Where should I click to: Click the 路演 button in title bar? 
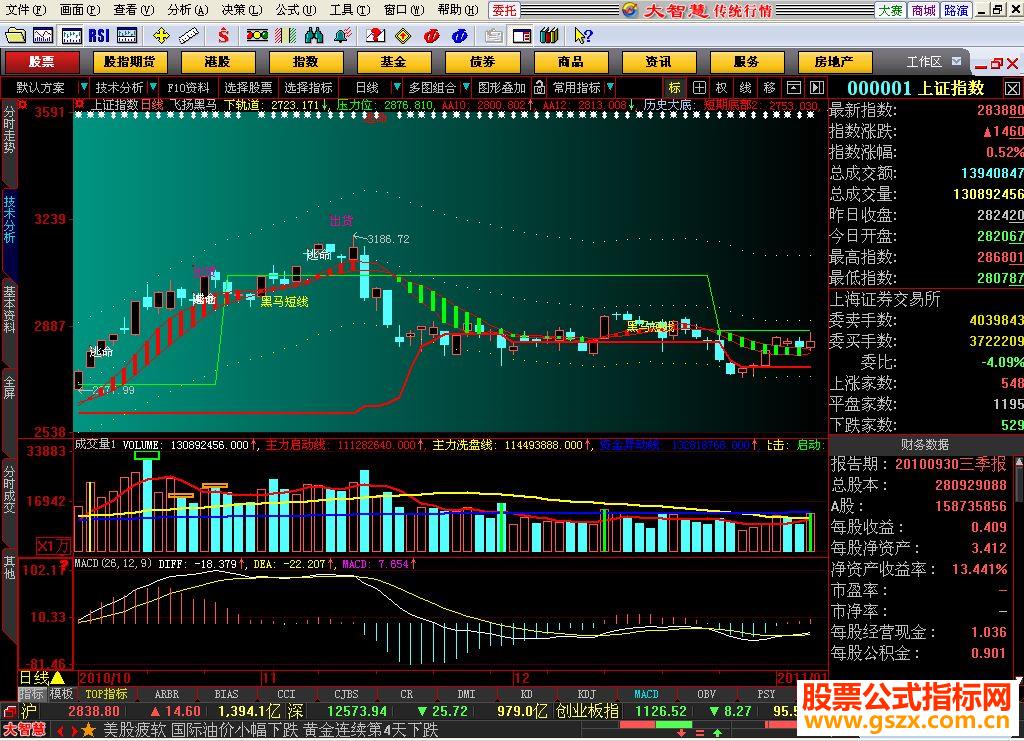point(956,10)
